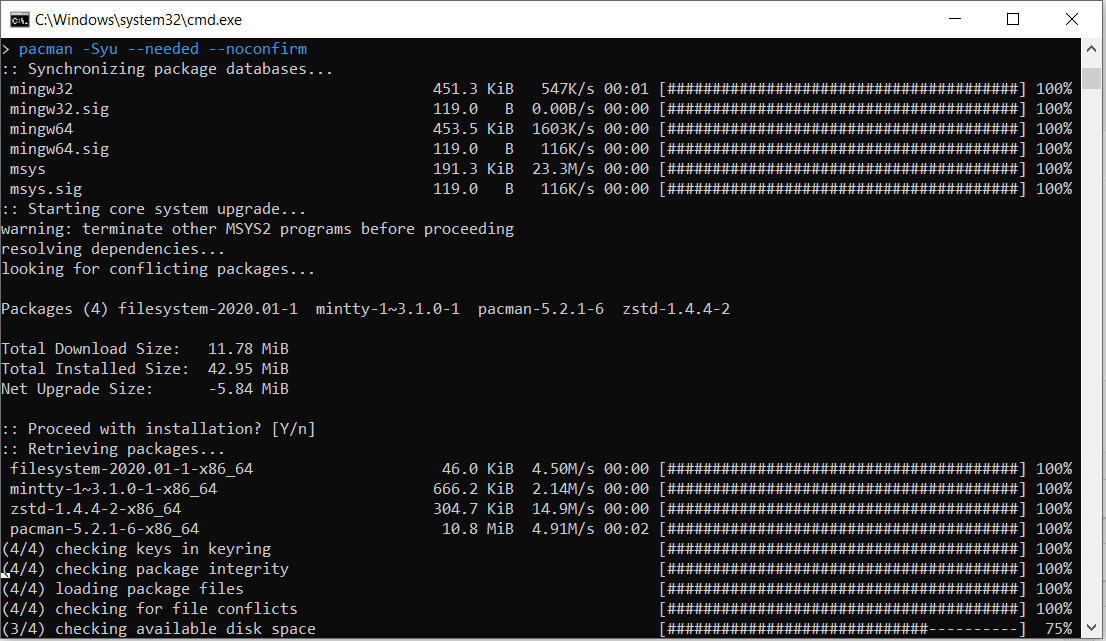Click the close window button
The image size is (1106, 641).
(1072, 18)
